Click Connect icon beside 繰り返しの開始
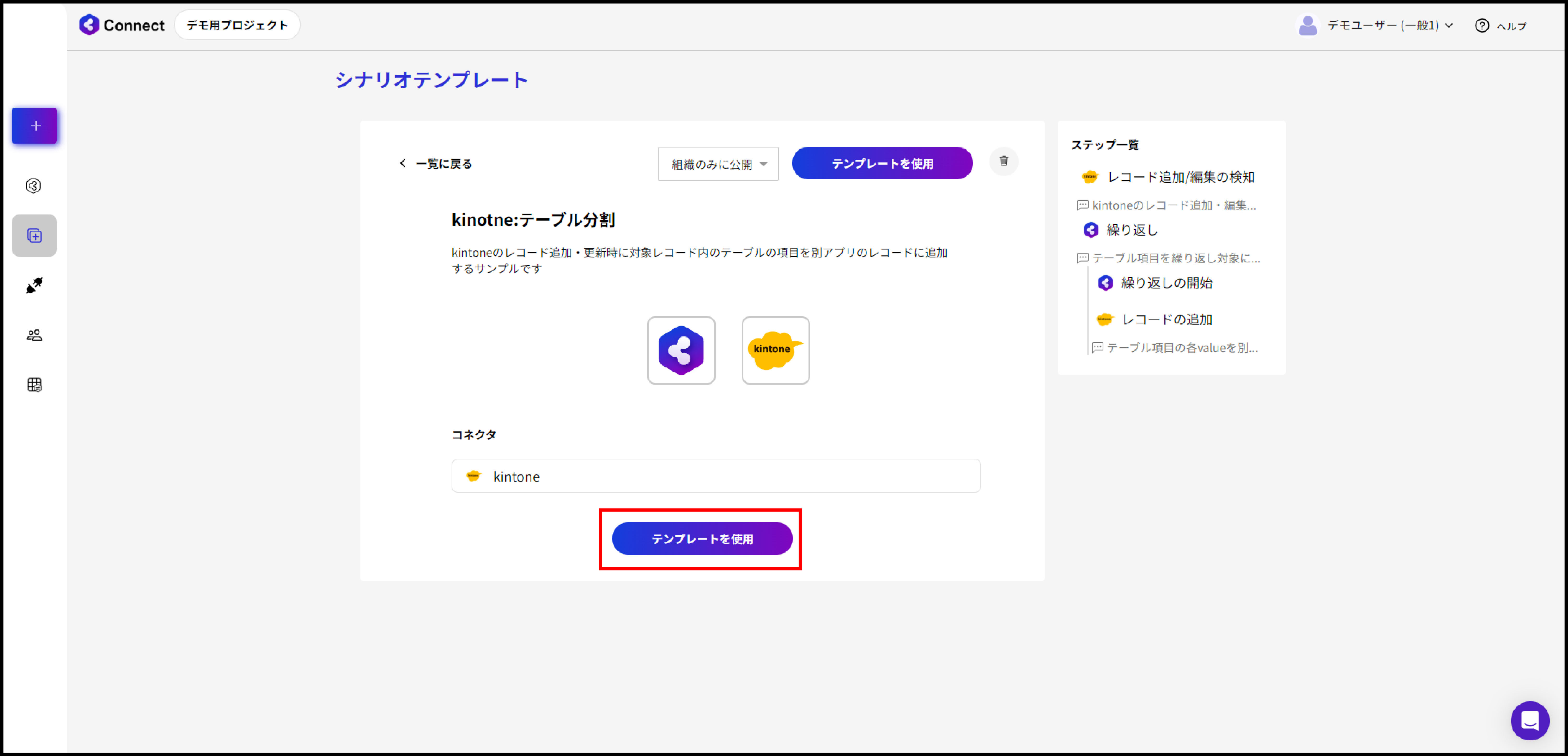 1105,283
